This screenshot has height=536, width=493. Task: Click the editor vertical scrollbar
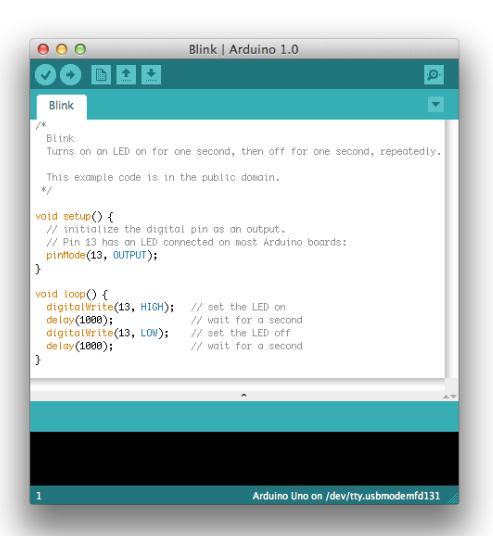[451, 249]
